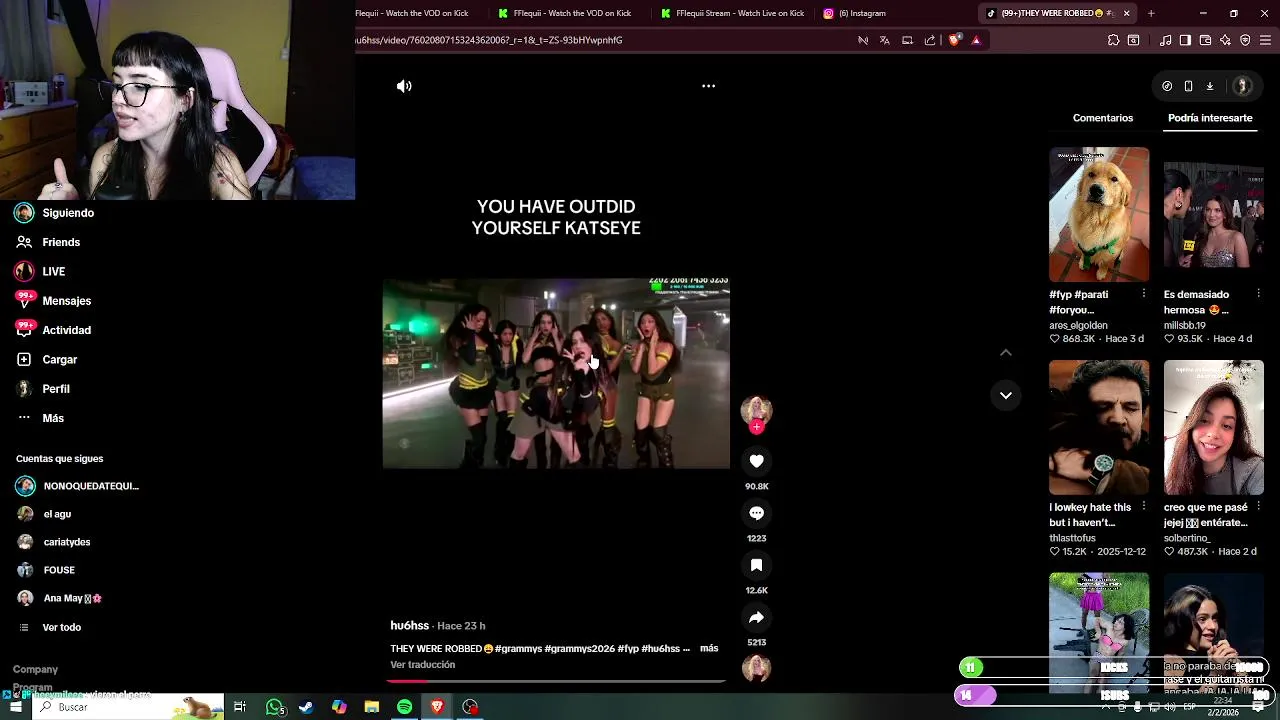Share the video using the arrow icon

tap(756, 617)
